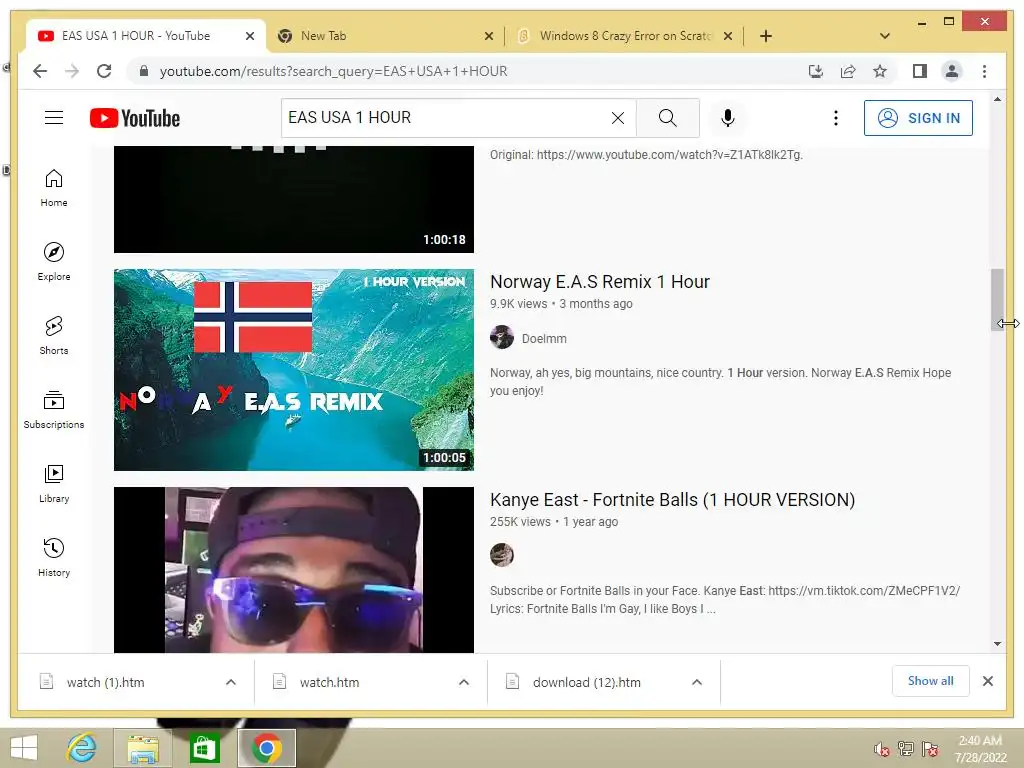This screenshot has height=768, width=1024.
Task: Click the install app icon in address bar
Action: pyautogui.click(x=816, y=71)
